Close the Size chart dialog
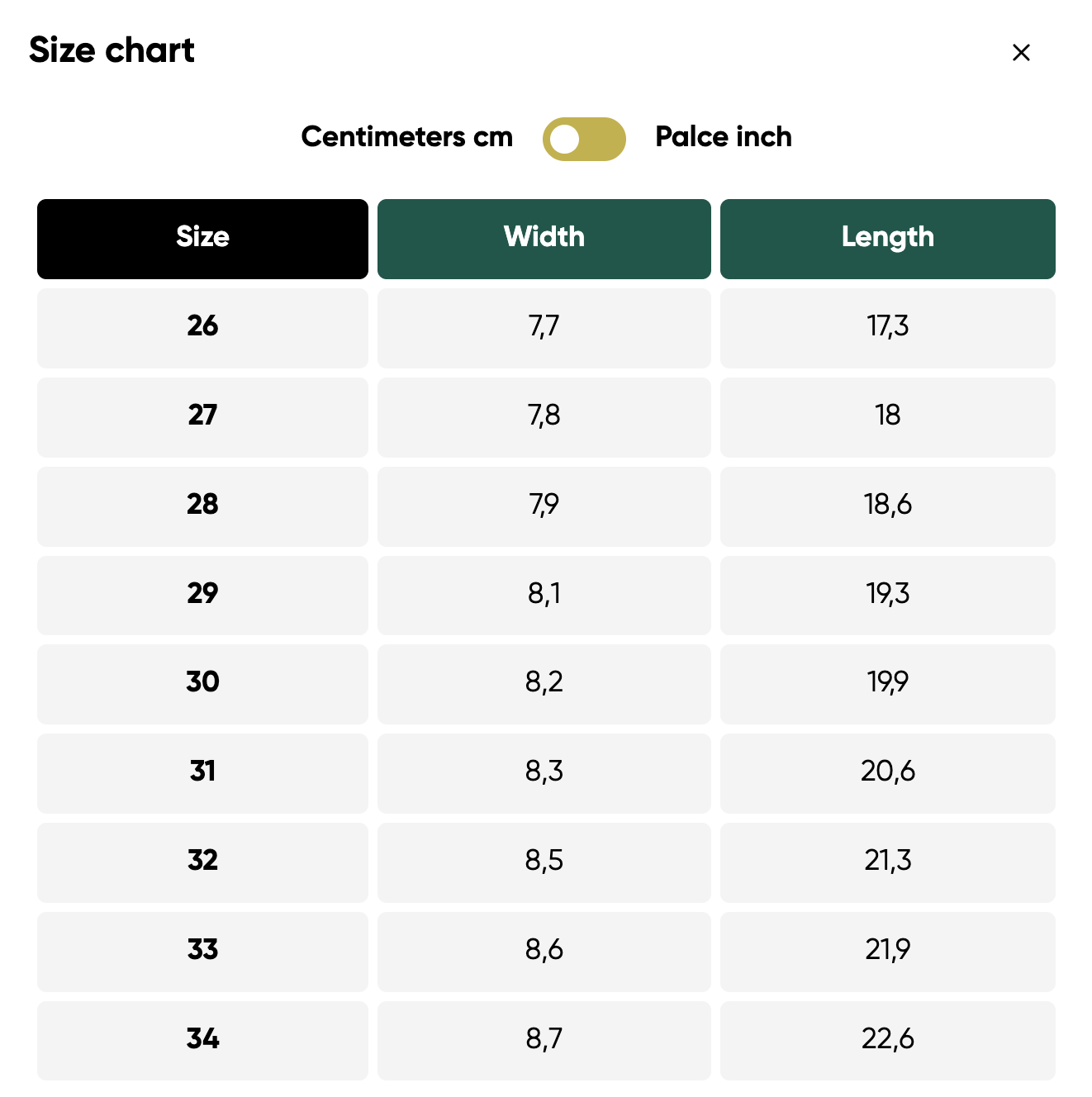 pyautogui.click(x=1021, y=53)
